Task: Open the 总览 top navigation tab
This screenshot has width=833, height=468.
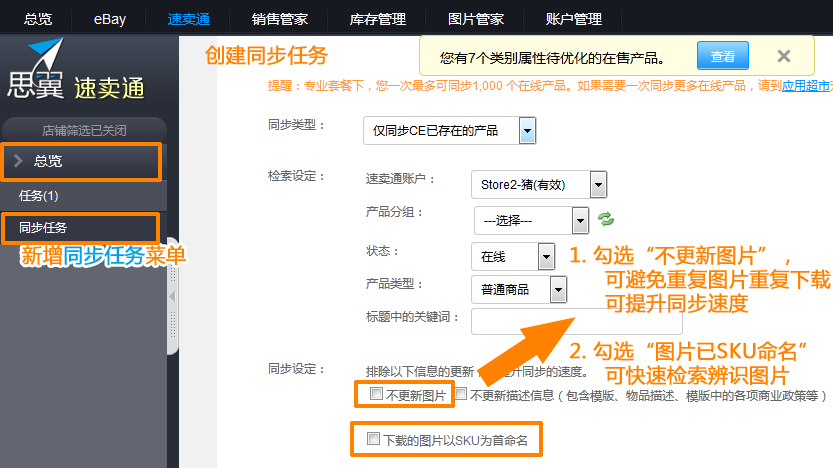Action: (x=38, y=19)
